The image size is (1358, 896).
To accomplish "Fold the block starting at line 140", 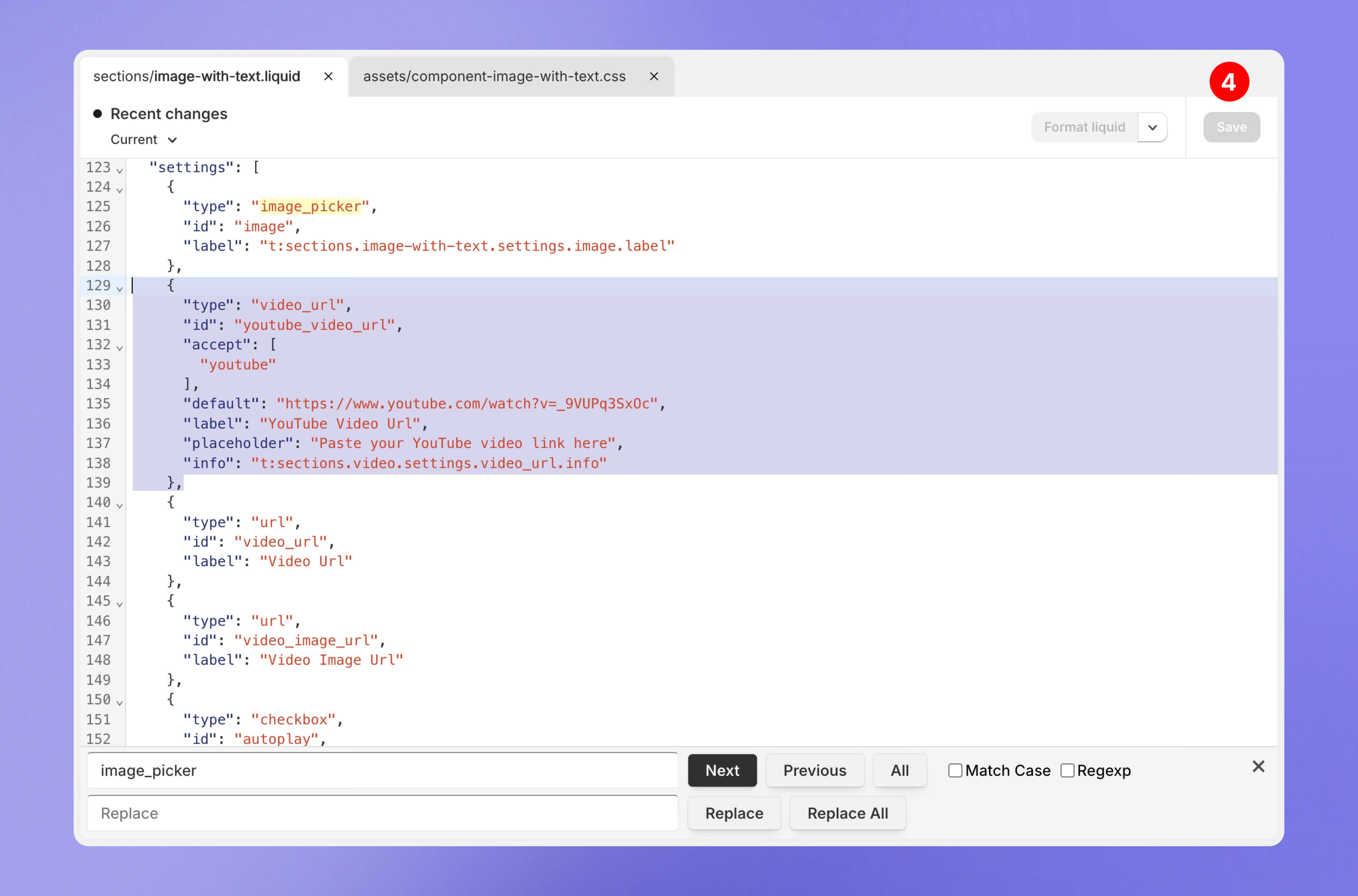I will pyautogui.click(x=119, y=505).
